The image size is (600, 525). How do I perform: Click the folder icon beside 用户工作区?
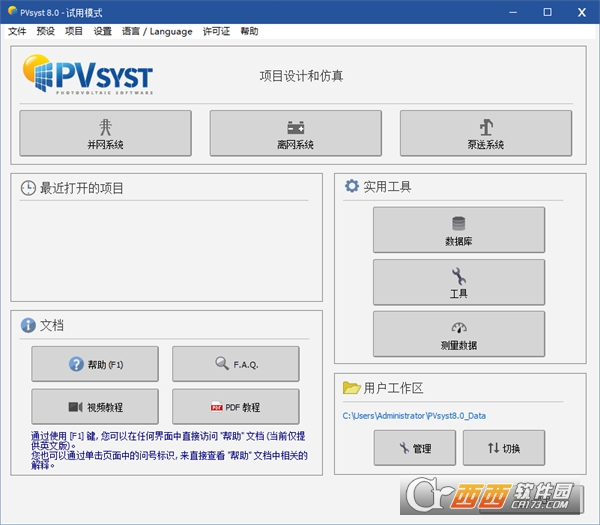coord(351,388)
